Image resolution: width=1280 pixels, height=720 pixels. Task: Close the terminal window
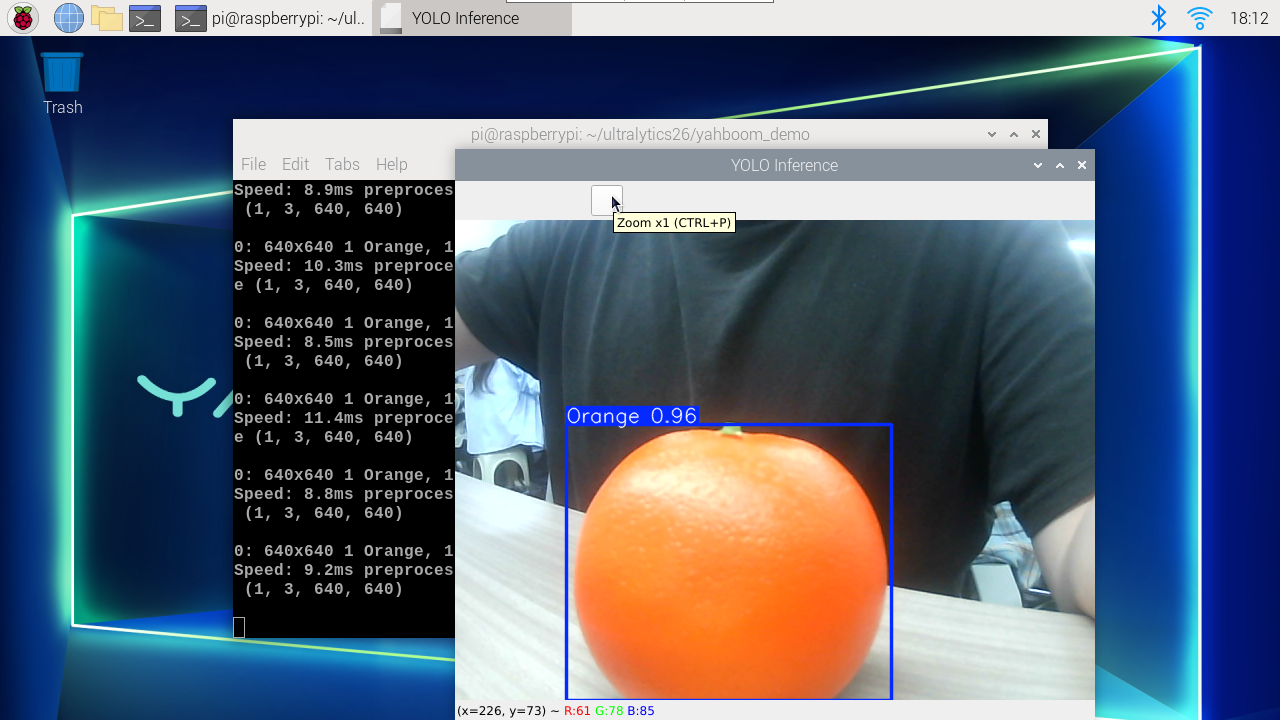(x=1036, y=134)
